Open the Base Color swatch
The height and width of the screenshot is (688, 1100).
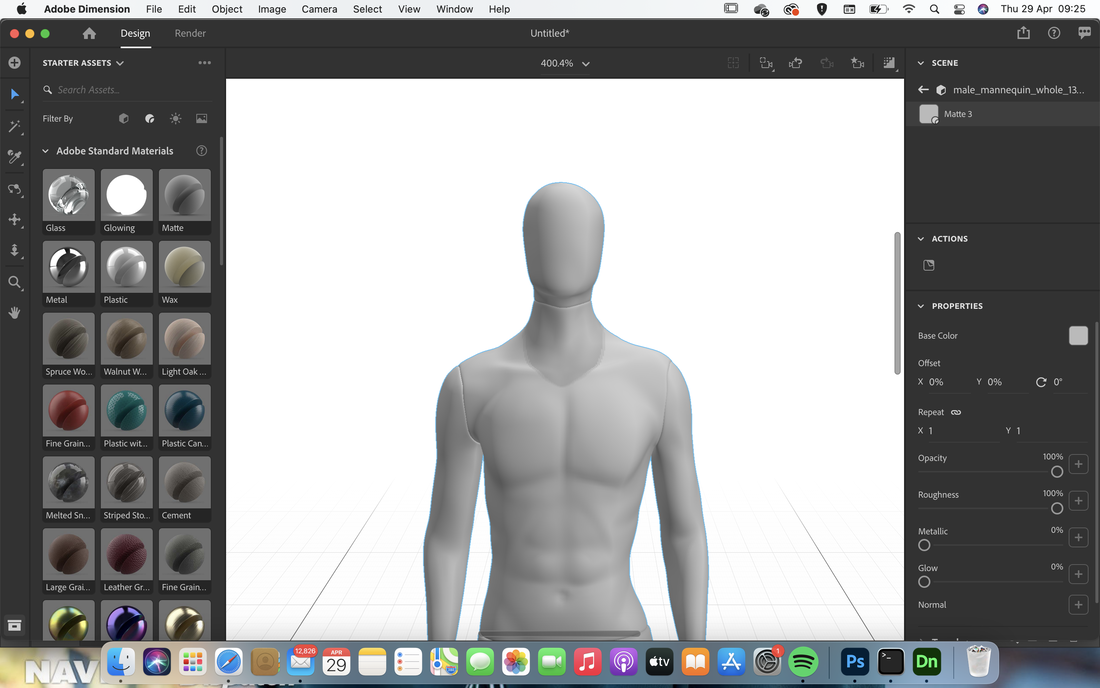tap(1078, 335)
